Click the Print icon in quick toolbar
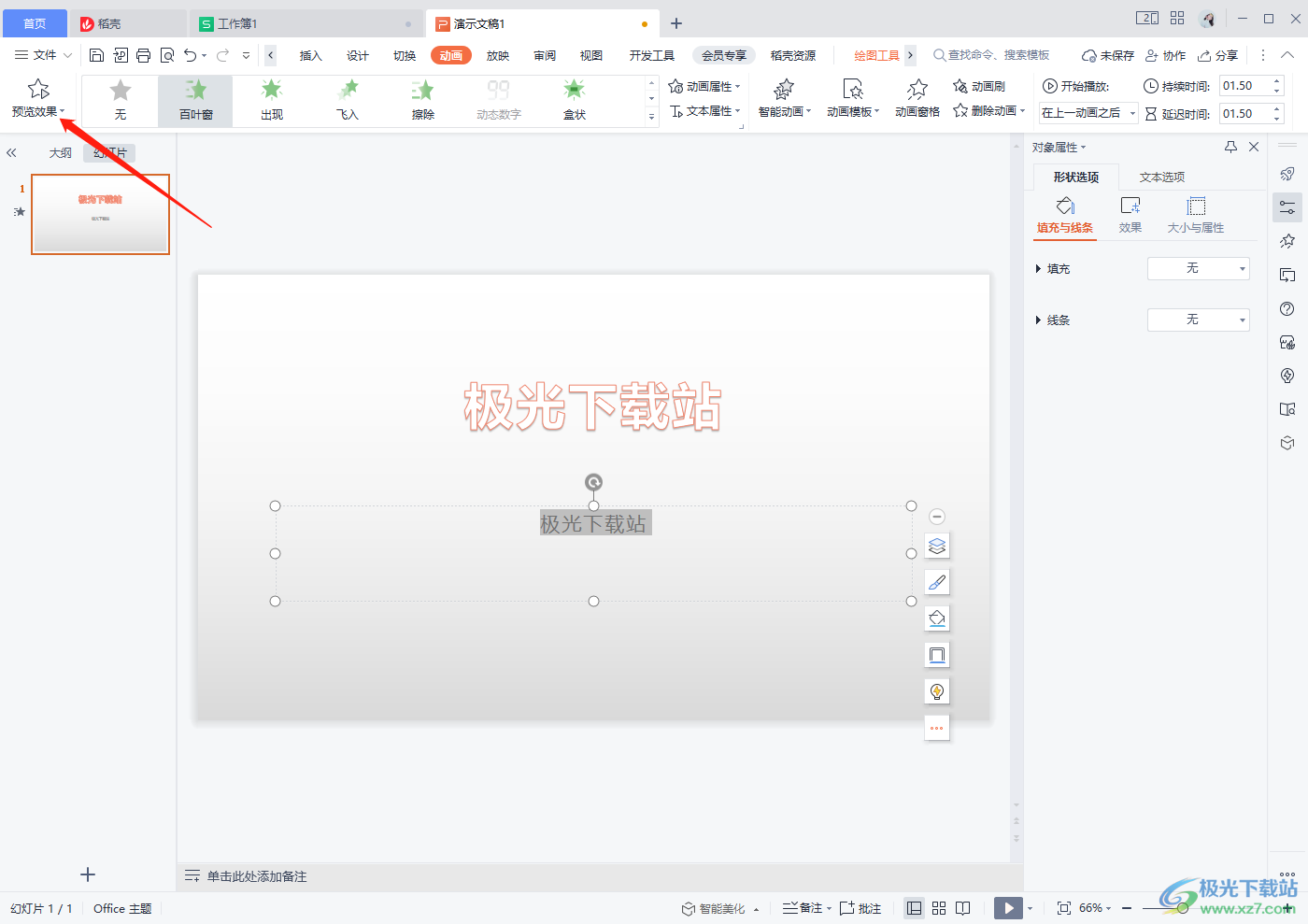 [143, 55]
